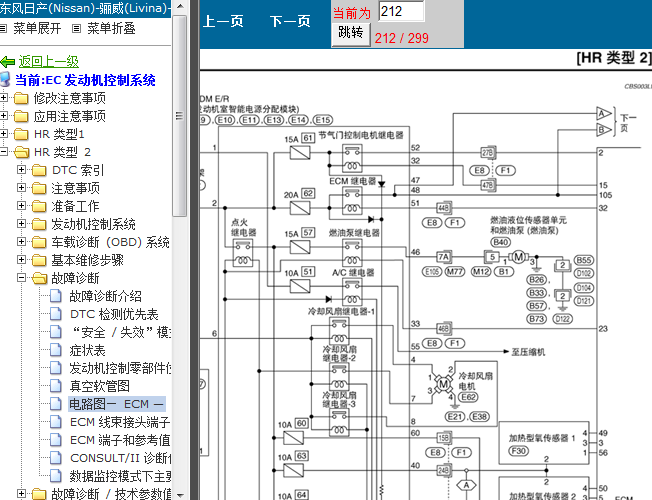Click 菜单展开 to expand all menus
The width and height of the screenshot is (652, 500).
point(37,28)
